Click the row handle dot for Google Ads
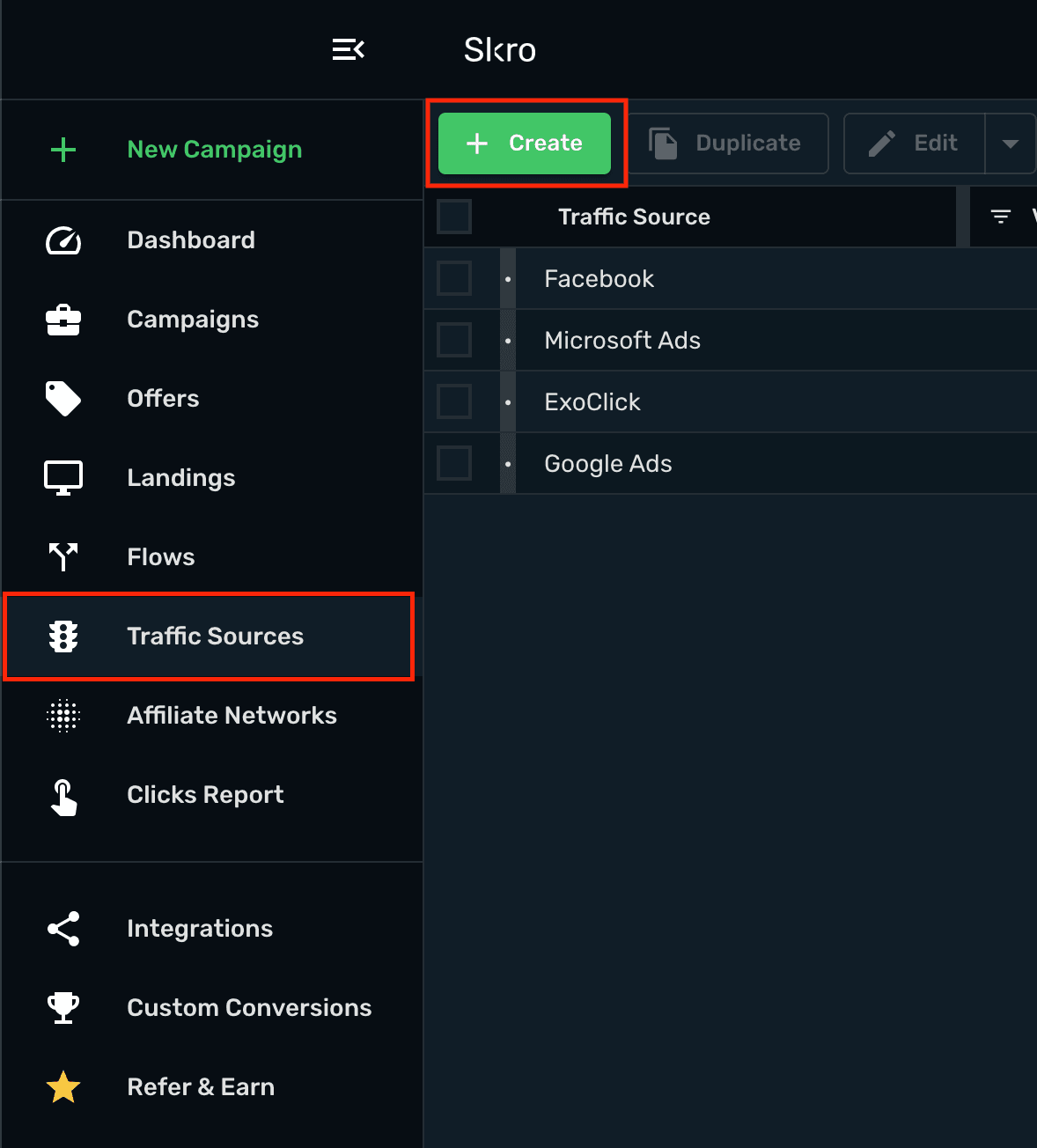This screenshot has width=1037, height=1148. tap(508, 464)
